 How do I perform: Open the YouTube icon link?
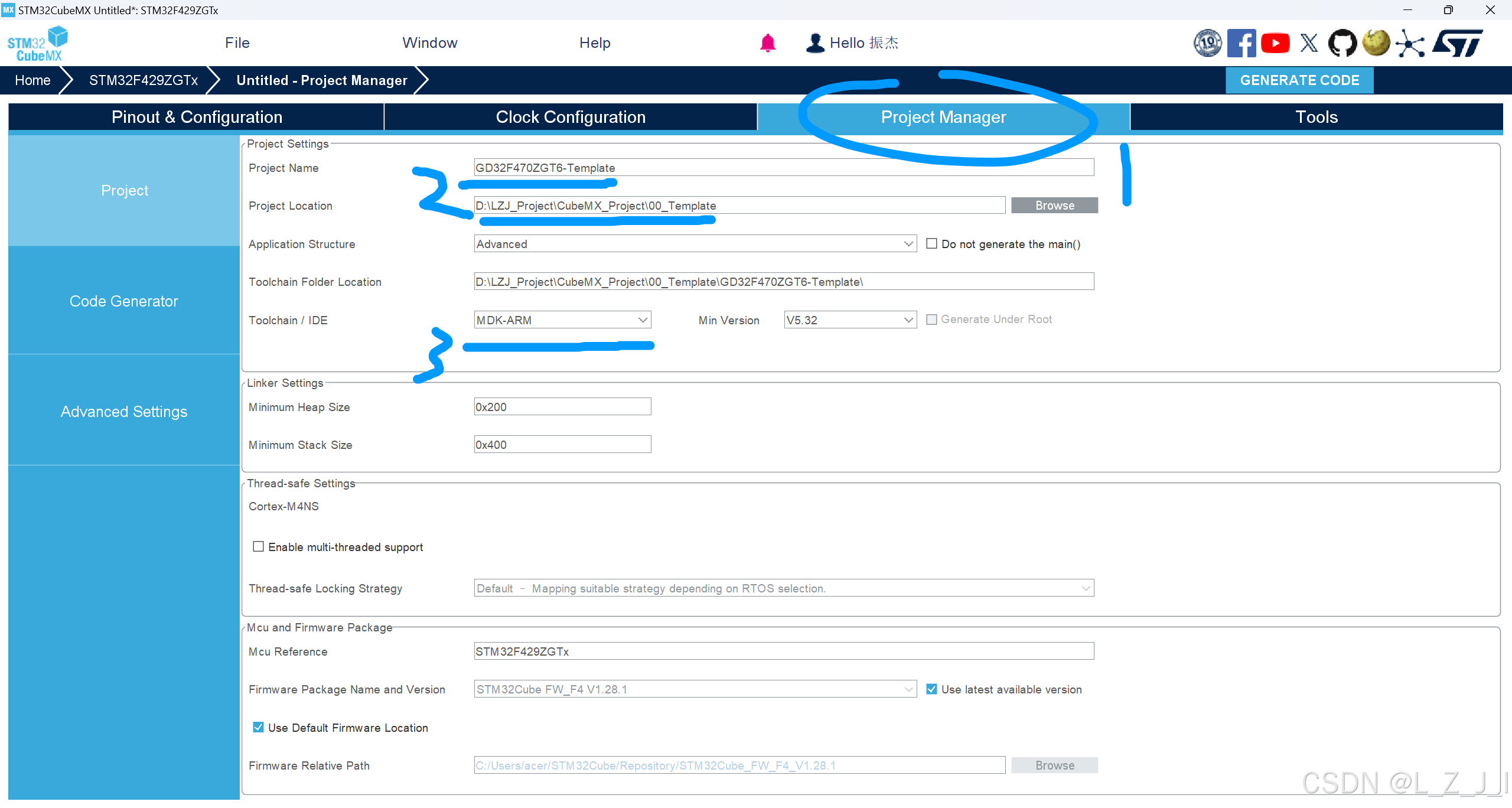tap(1275, 43)
